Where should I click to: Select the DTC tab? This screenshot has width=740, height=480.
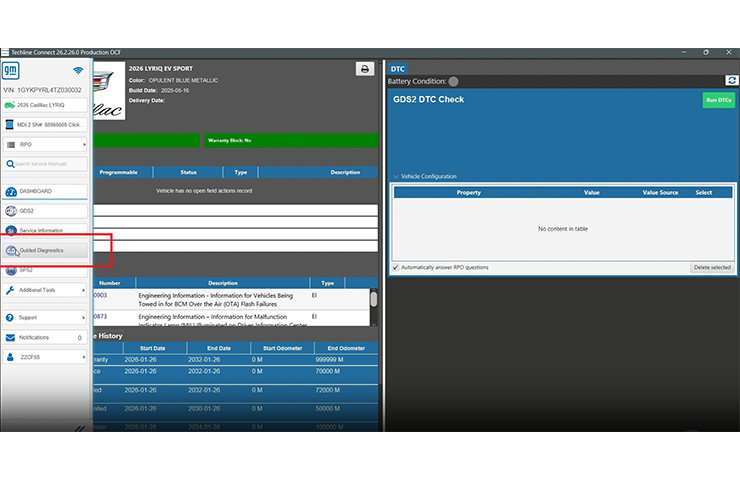click(397, 69)
